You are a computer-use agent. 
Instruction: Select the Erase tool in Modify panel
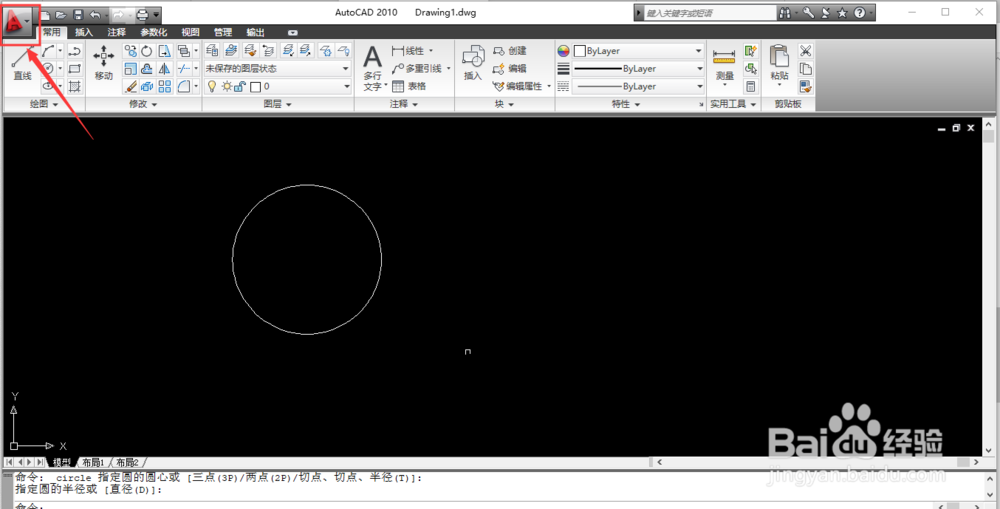click(130, 85)
